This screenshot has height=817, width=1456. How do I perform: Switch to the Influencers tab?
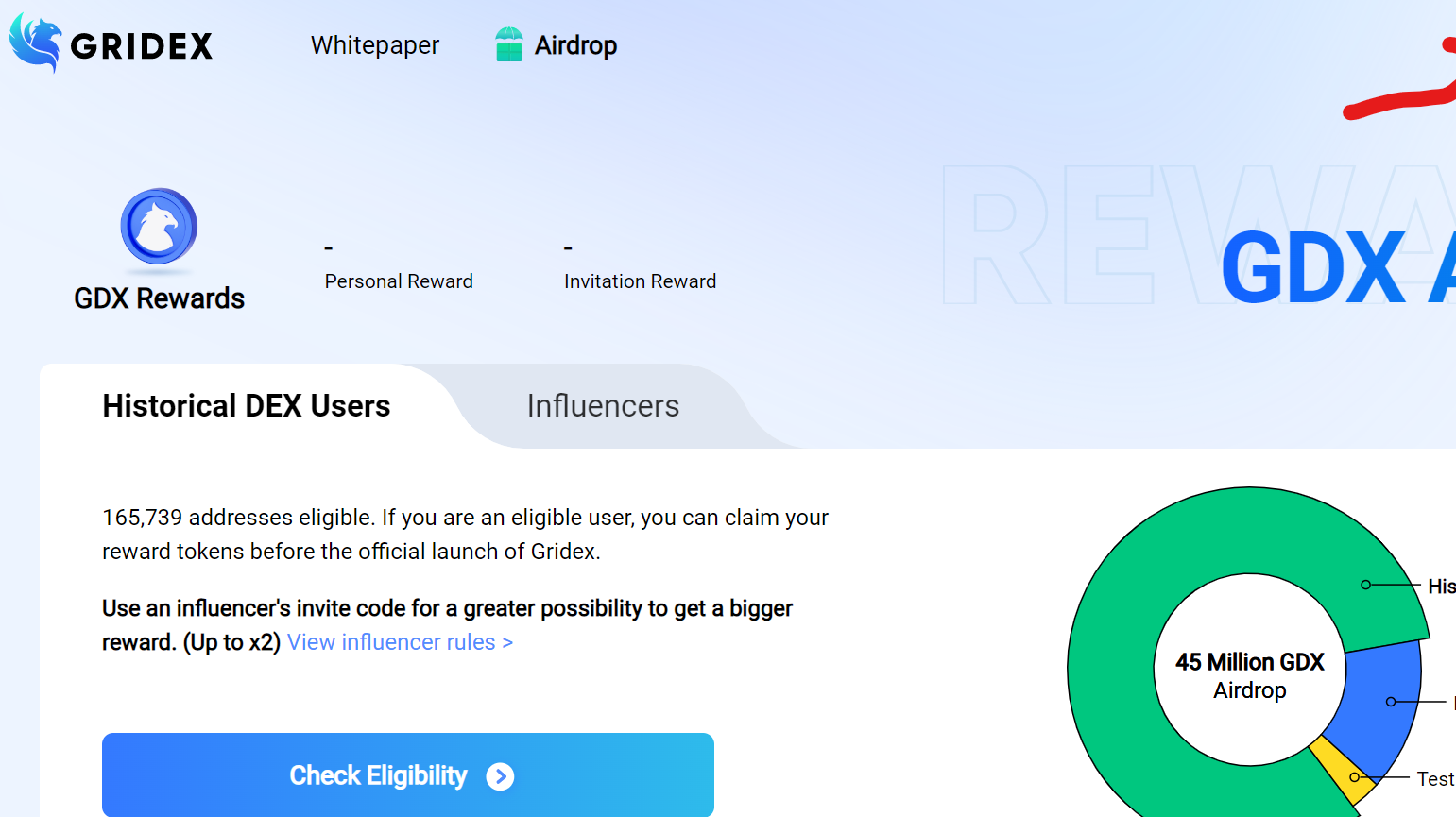click(603, 406)
